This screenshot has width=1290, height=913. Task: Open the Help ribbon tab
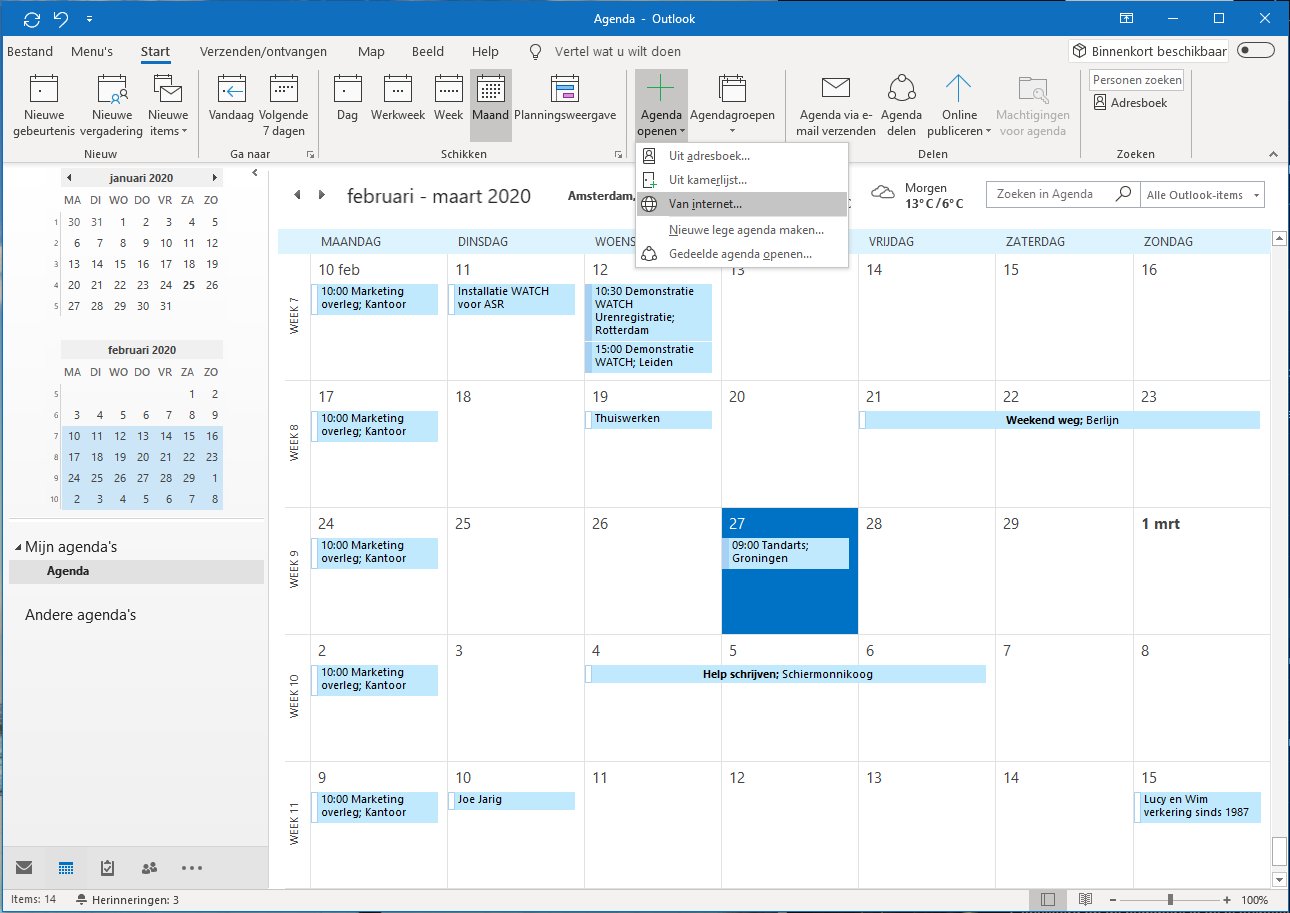tap(485, 51)
